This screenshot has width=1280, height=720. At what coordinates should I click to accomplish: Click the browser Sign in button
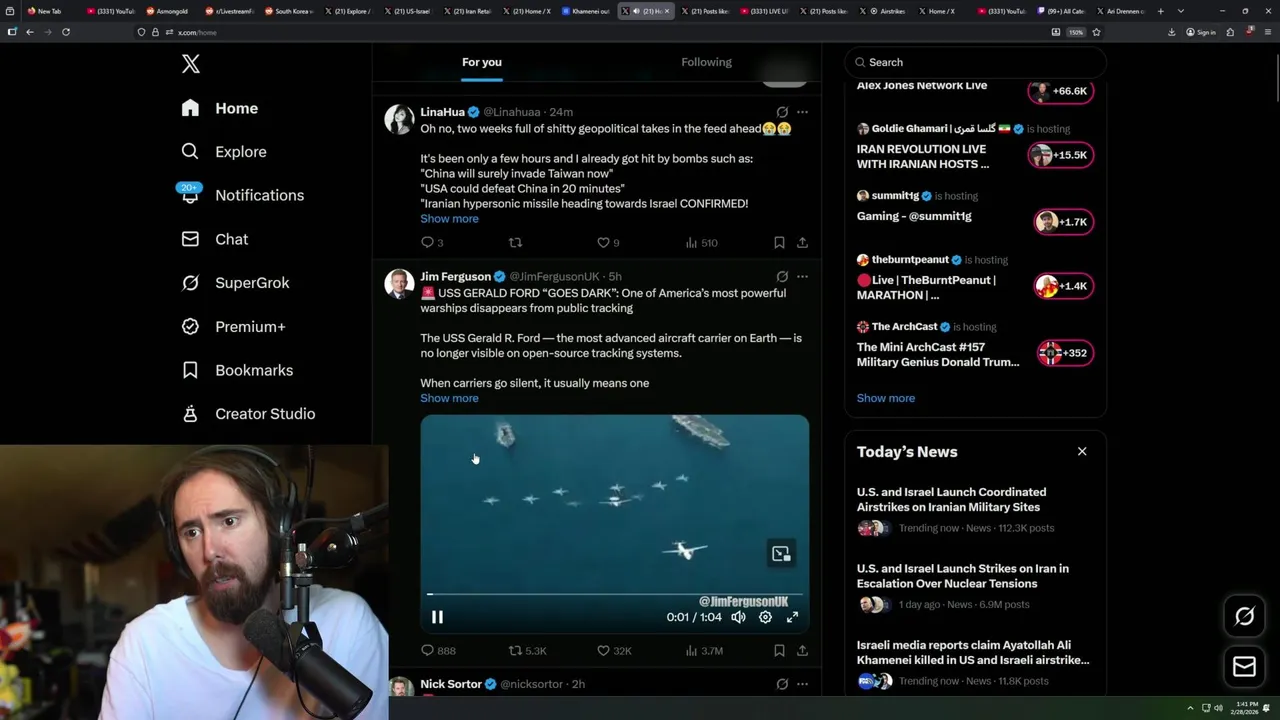(x=1200, y=32)
